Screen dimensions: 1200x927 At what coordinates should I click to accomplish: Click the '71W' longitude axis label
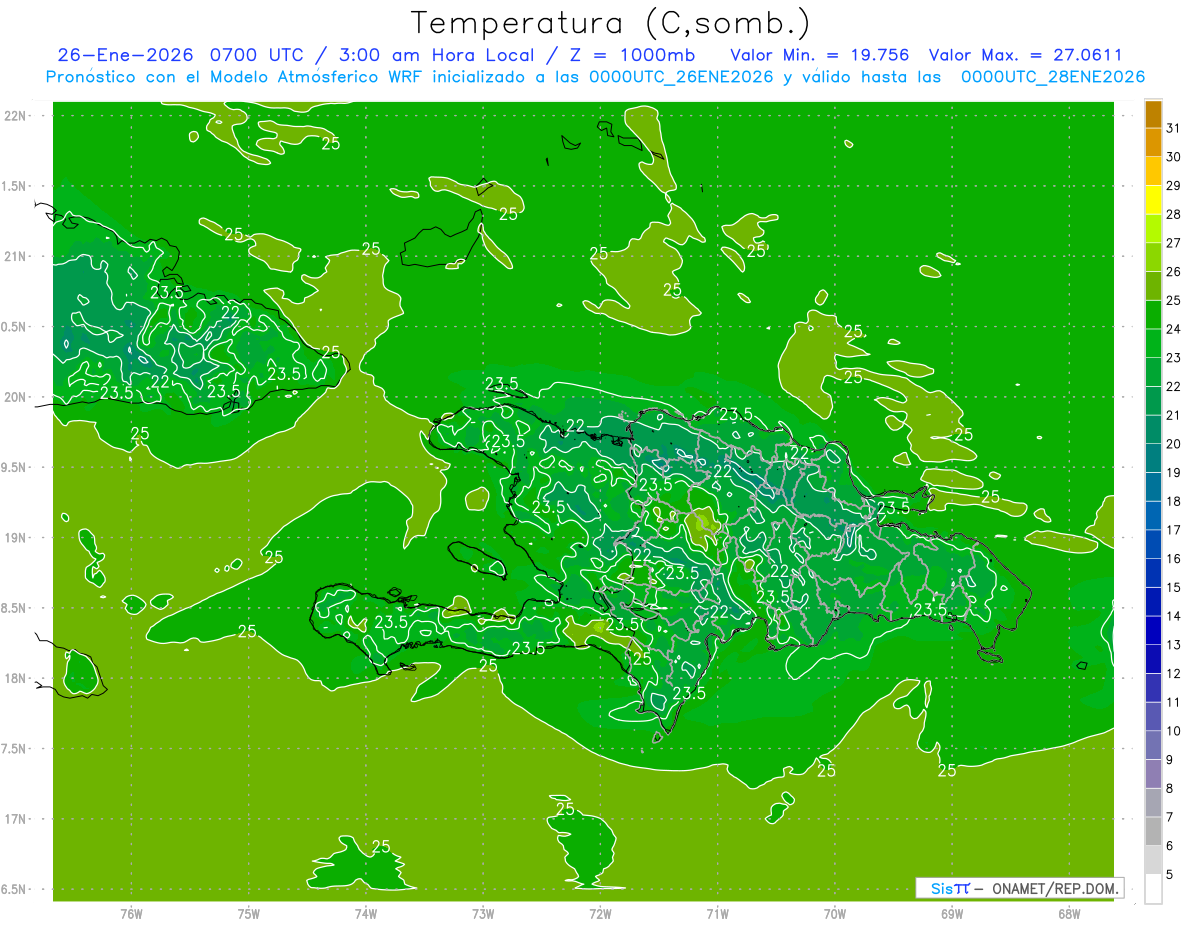[717, 914]
